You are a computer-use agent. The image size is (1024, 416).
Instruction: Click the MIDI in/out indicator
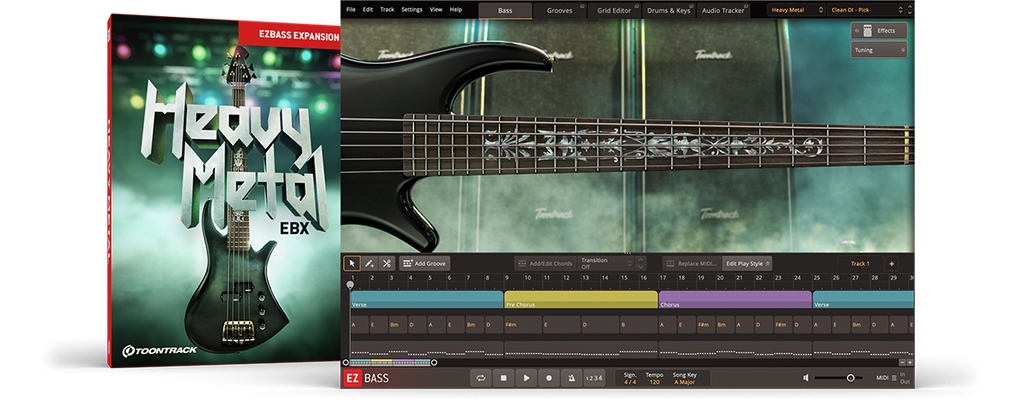click(891, 377)
